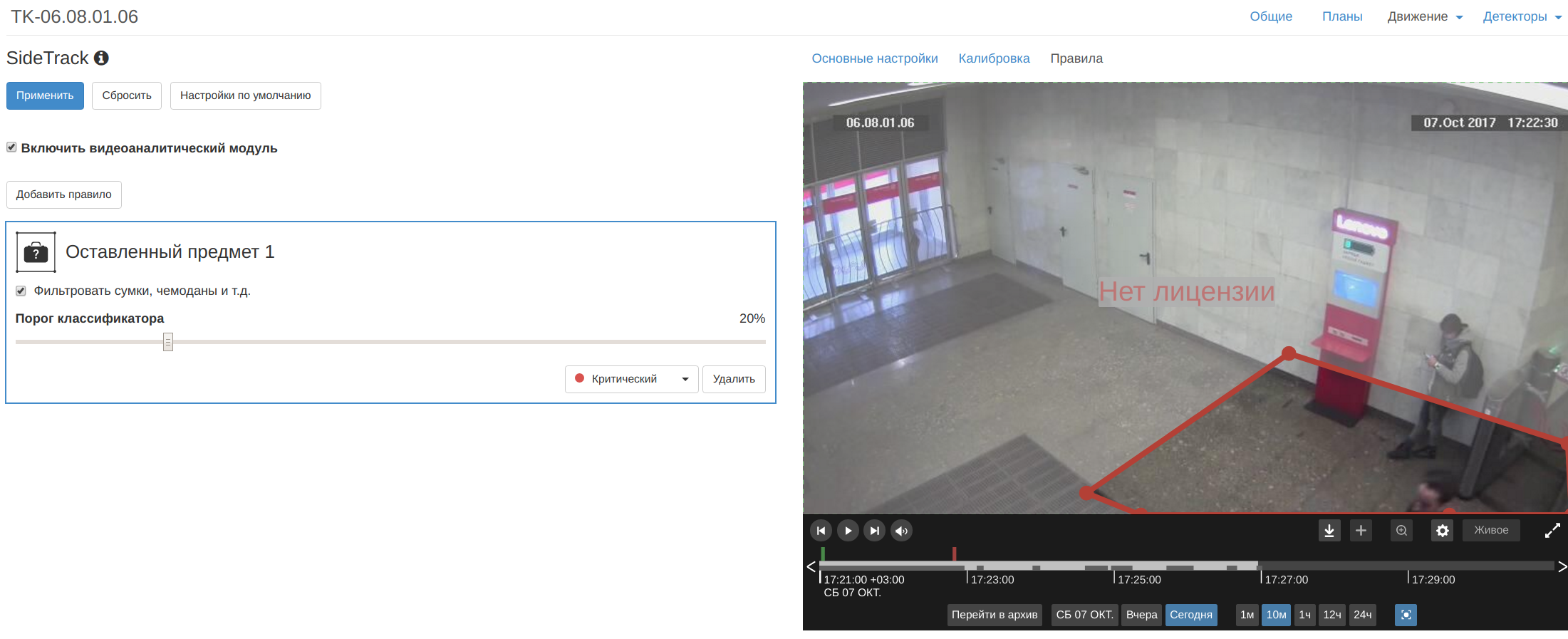Expand the Детекторы menu
1568x639 pixels.
tap(1522, 16)
